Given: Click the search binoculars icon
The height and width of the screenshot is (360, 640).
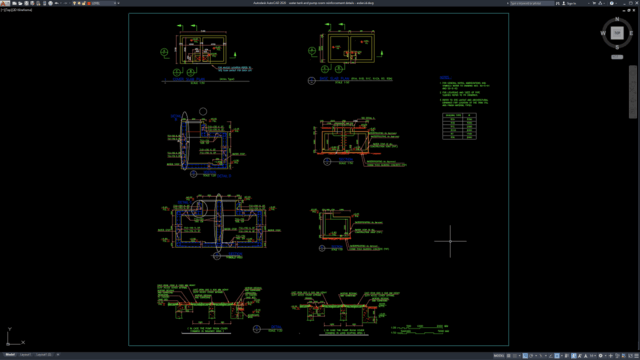Looking at the screenshot, I should (x=558, y=3).
